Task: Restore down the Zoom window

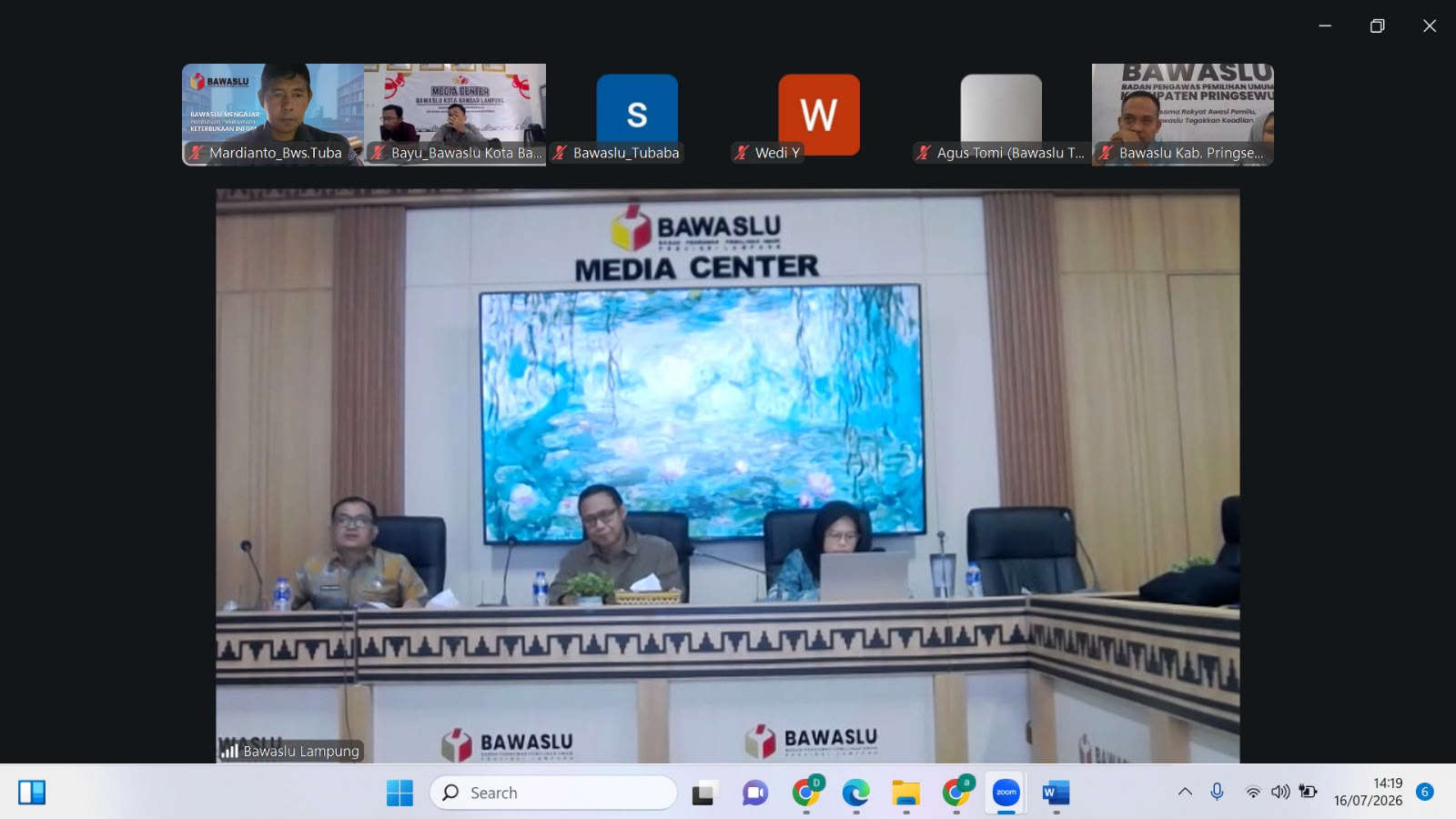Action: click(x=1377, y=25)
